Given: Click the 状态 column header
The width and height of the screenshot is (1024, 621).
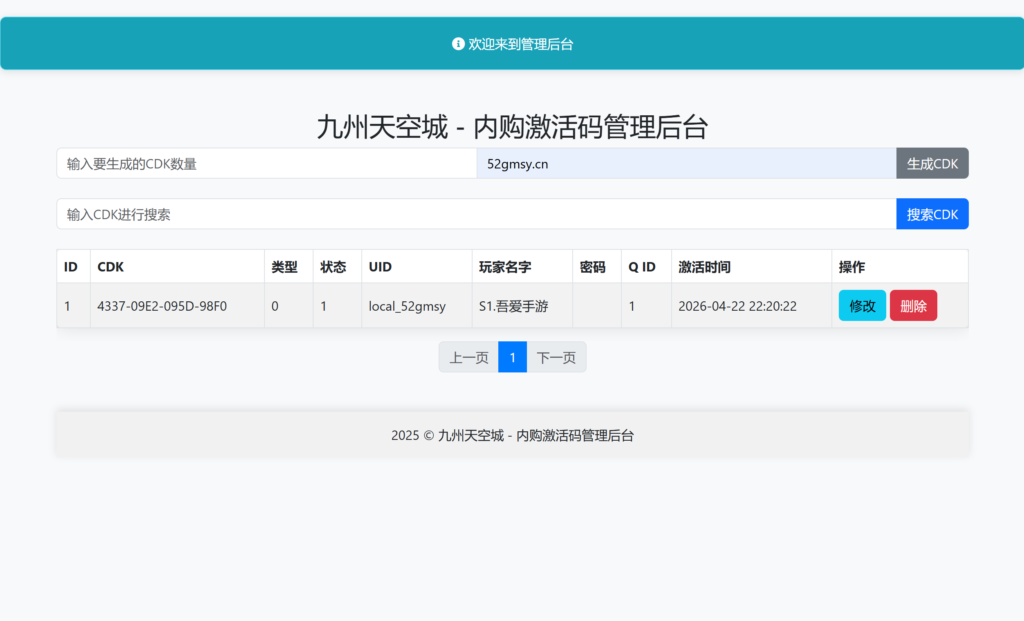Looking at the screenshot, I should (333, 267).
